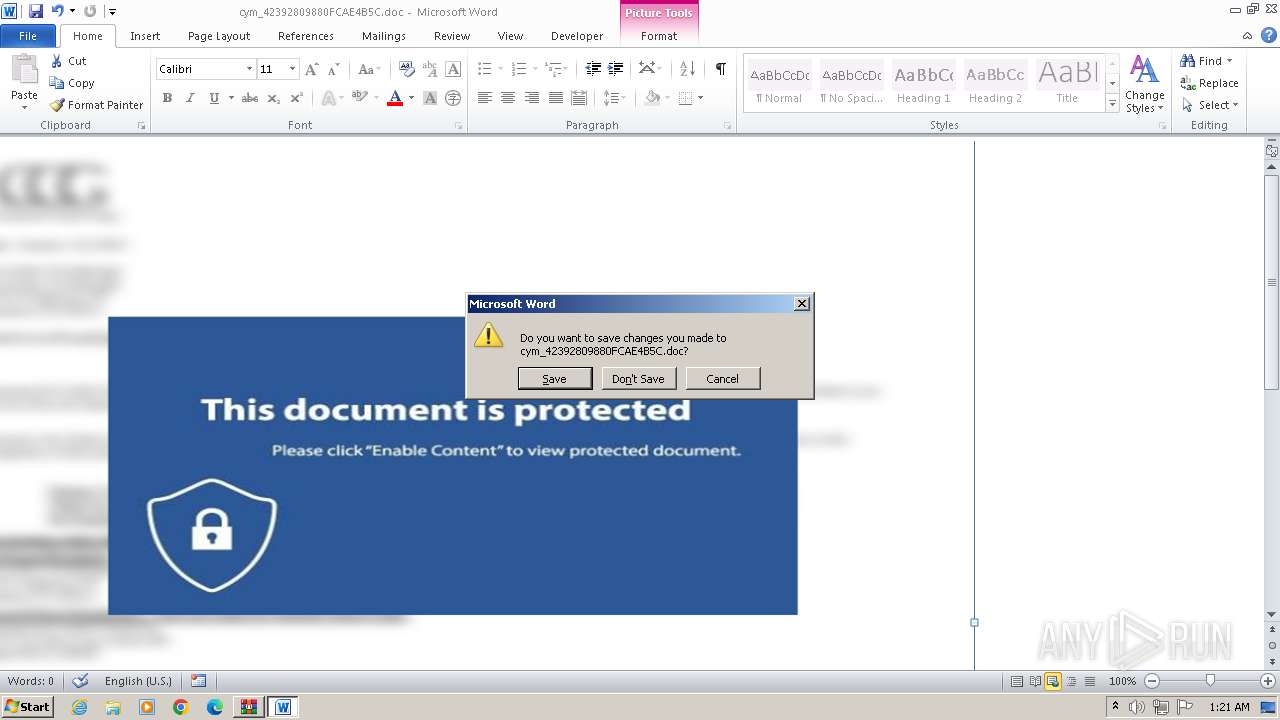Clear formatting with the eraser icon
This screenshot has width=1280, height=720.
point(406,69)
